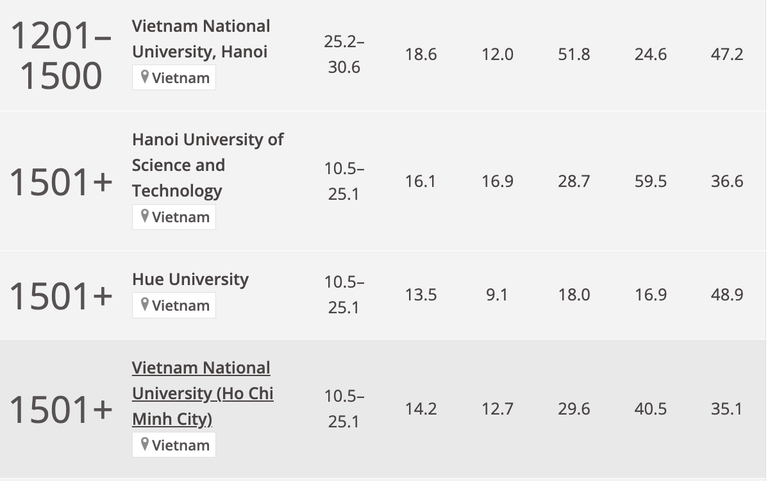Click the 48.9 score in Hue University row
The image size is (770, 481).
[x=727, y=295]
